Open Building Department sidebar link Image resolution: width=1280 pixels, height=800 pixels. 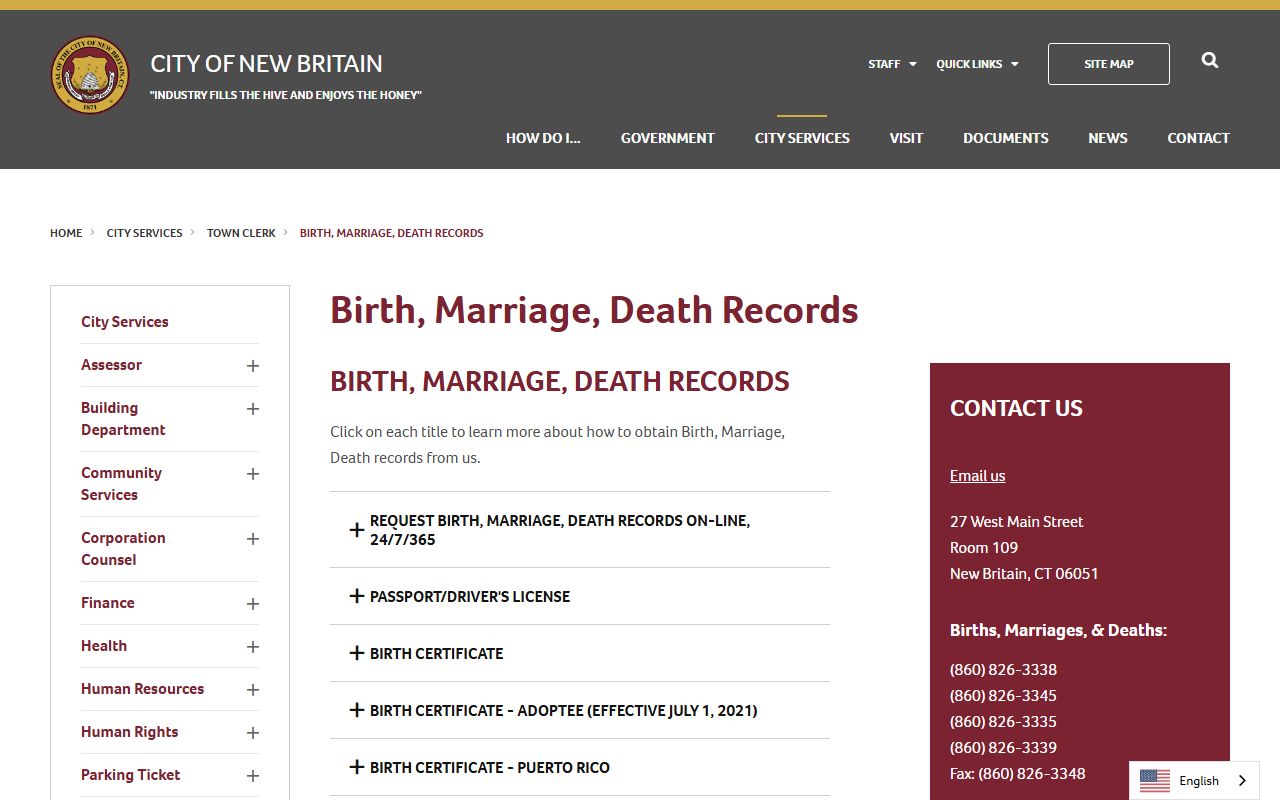point(123,419)
